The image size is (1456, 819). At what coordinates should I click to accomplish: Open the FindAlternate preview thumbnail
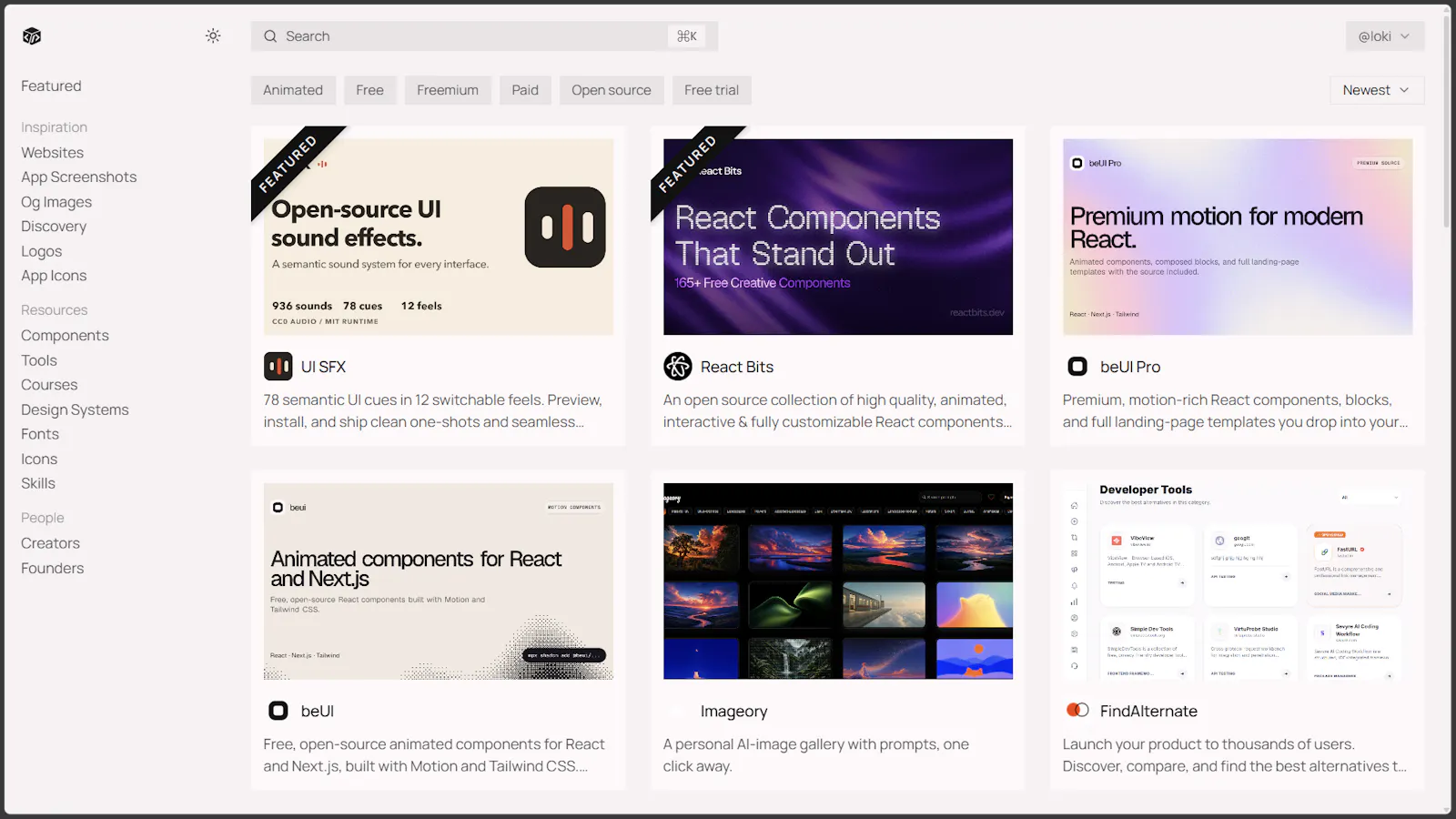point(1238,581)
